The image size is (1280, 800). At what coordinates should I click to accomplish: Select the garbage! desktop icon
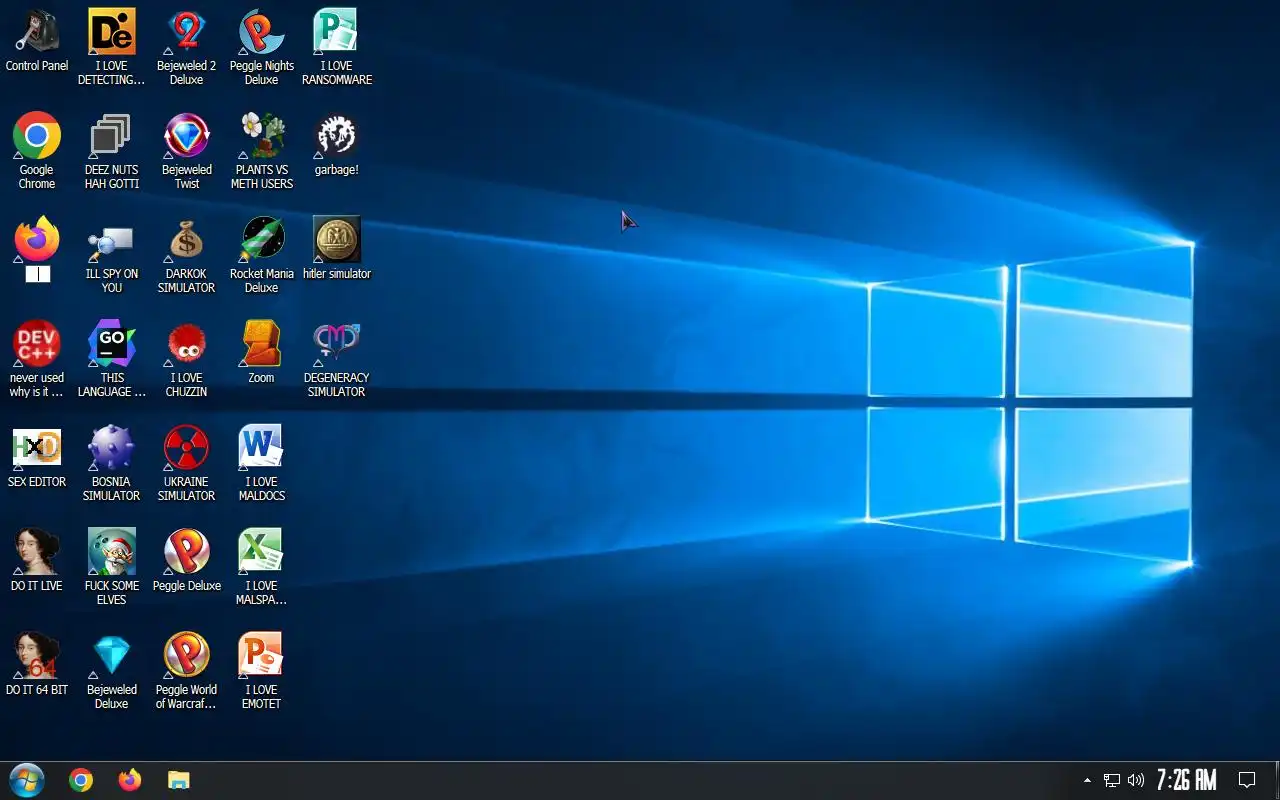337,136
